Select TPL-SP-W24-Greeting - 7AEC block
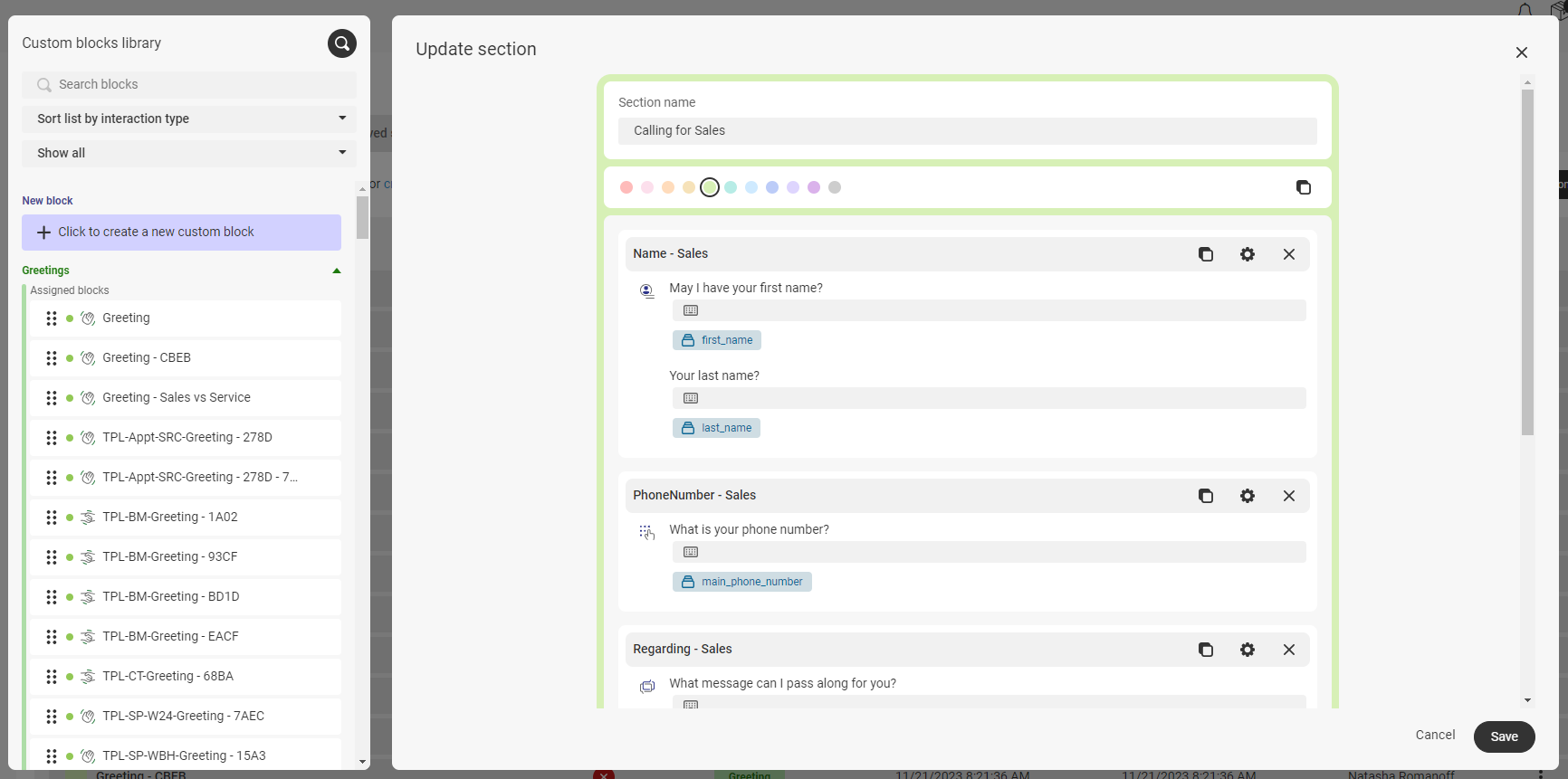1568x779 pixels. (x=186, y=717)
